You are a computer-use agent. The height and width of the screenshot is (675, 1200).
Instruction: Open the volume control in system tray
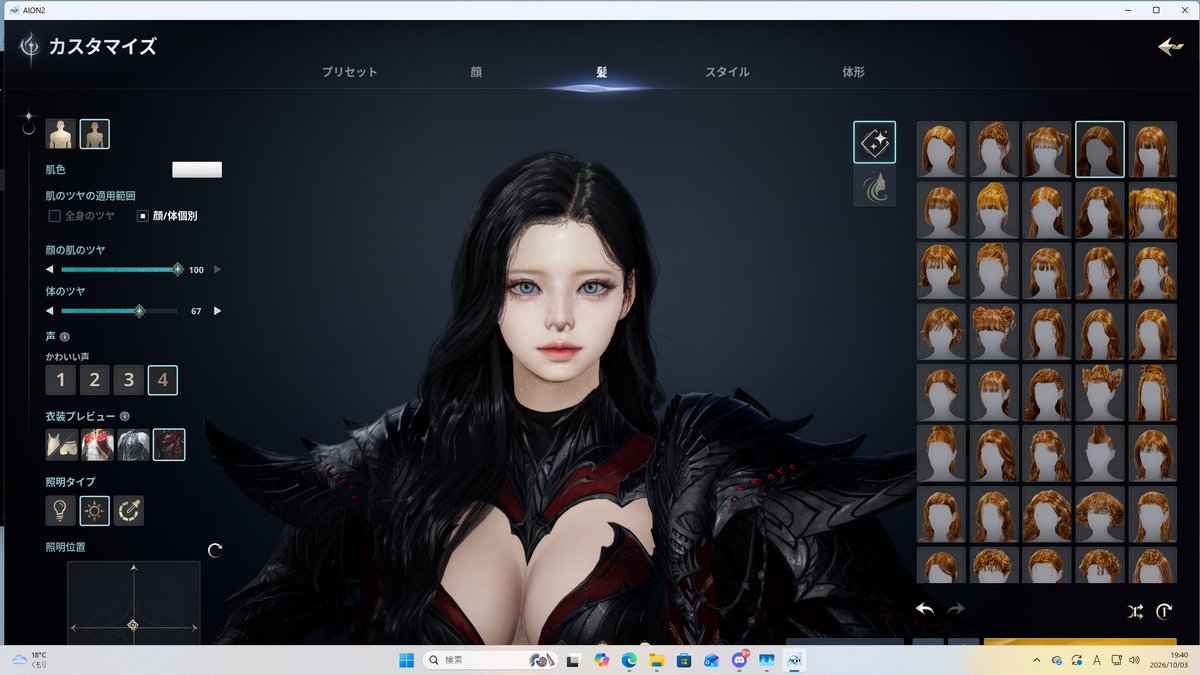pos(1133,660)
